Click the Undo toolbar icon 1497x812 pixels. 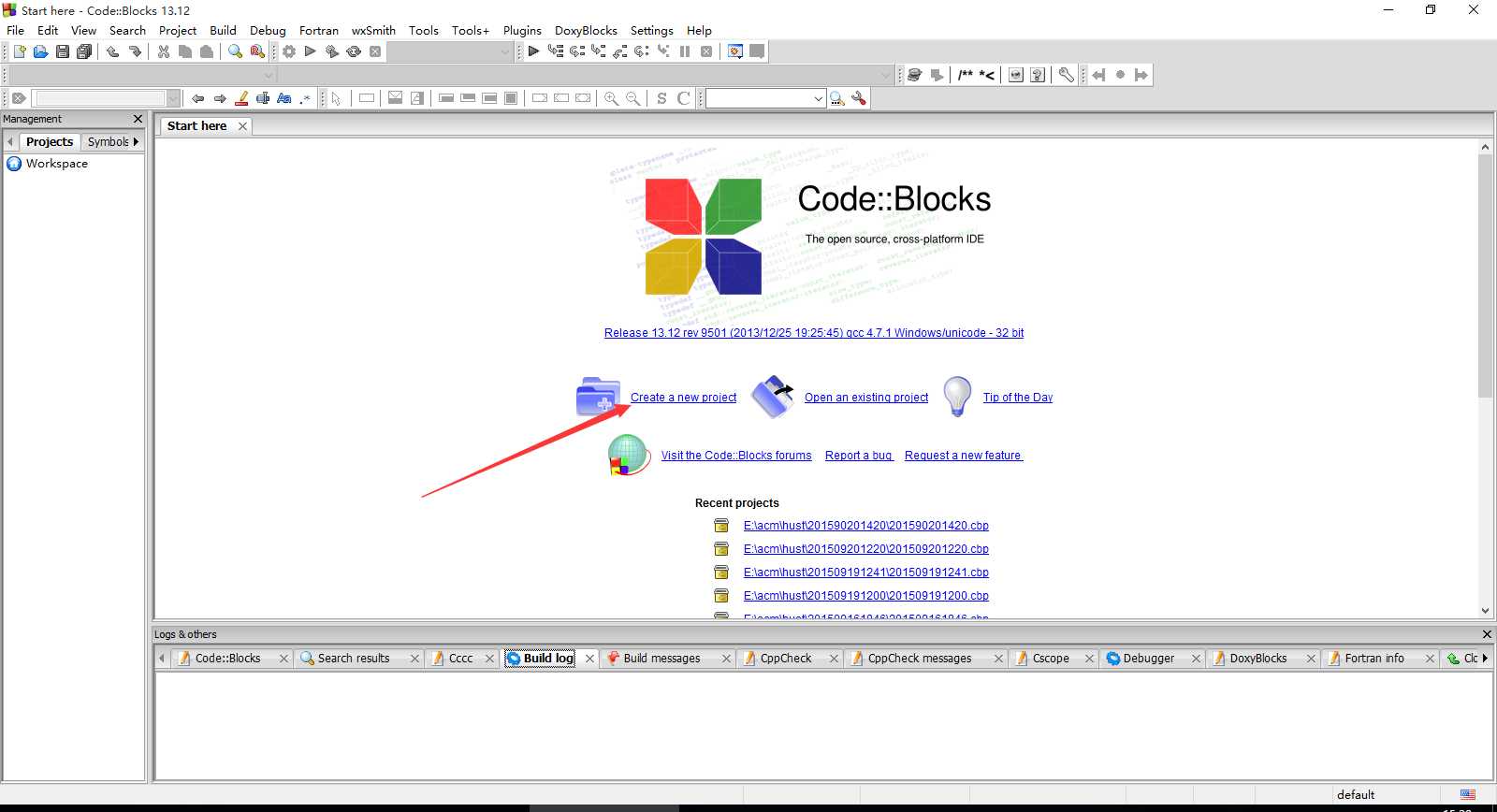pos(112,51)
